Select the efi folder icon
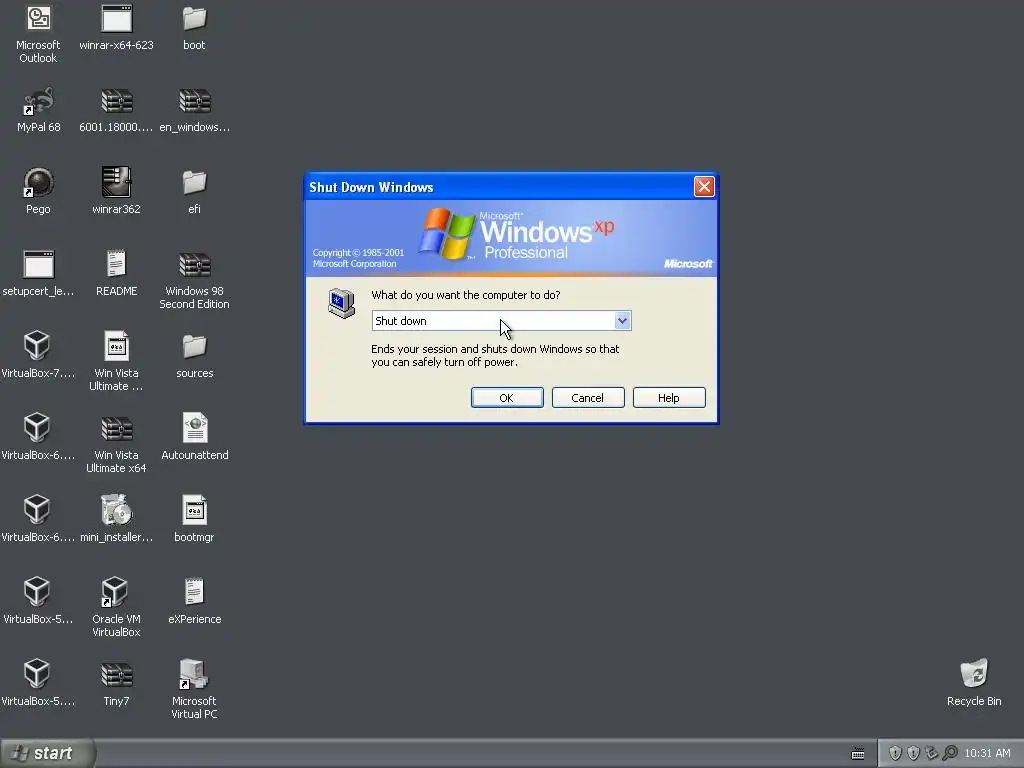 194,183
